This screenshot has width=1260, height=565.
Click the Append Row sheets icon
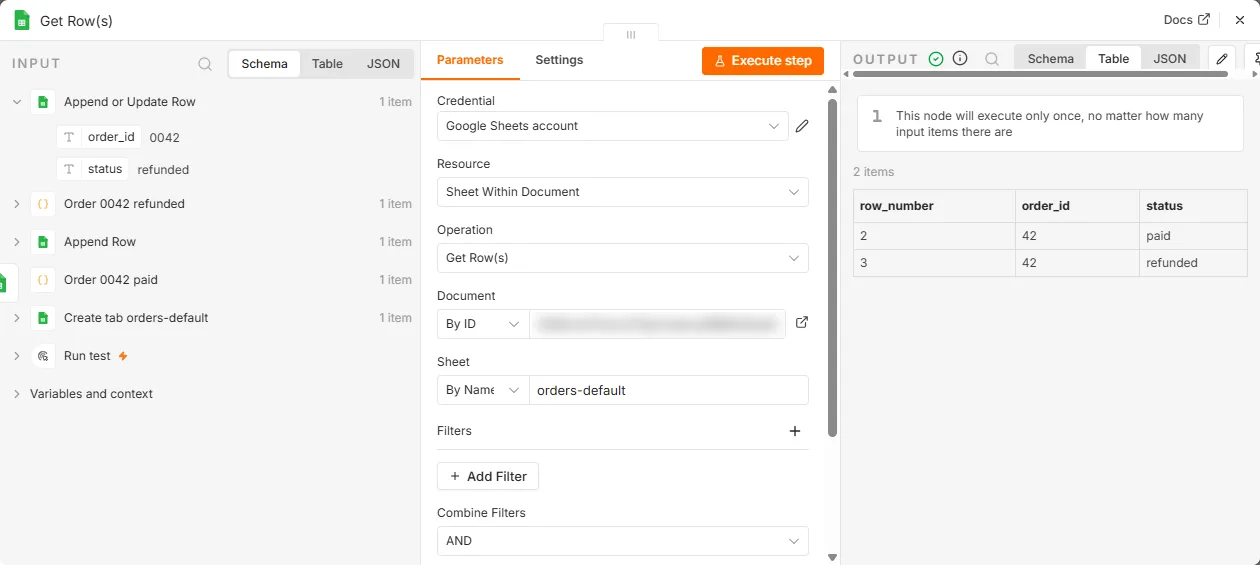click(43, 242)
